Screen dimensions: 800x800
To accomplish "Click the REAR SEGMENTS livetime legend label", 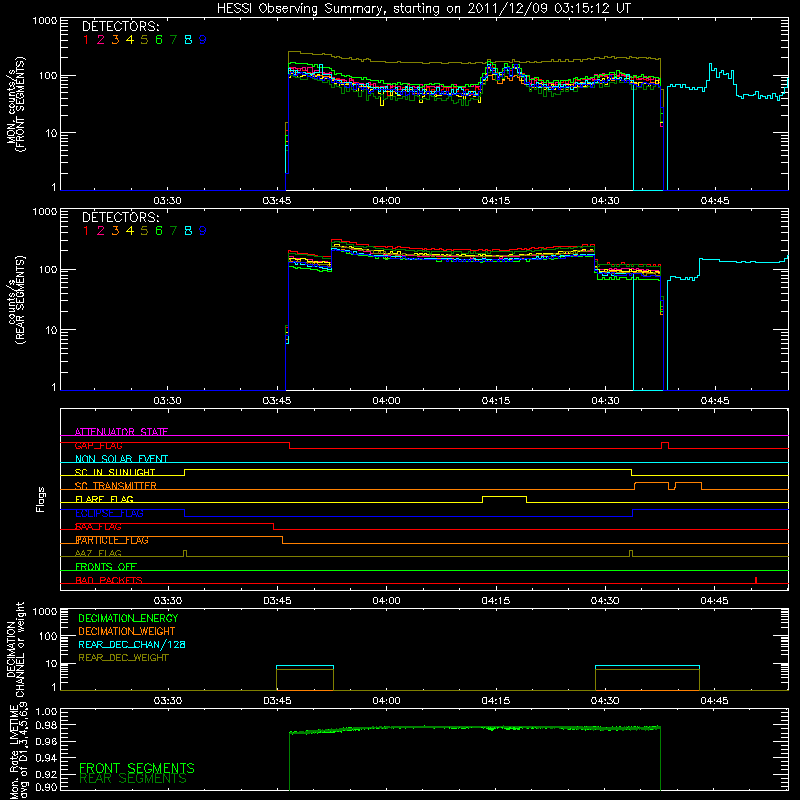I will 133,779.
